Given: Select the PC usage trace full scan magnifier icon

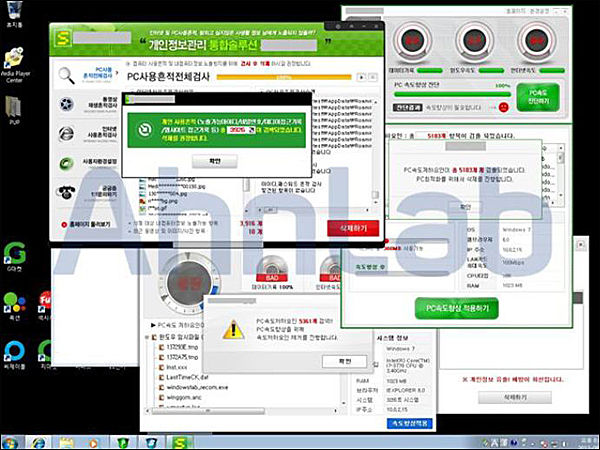Looking at the screenshot, I should (x=66, y=75).
